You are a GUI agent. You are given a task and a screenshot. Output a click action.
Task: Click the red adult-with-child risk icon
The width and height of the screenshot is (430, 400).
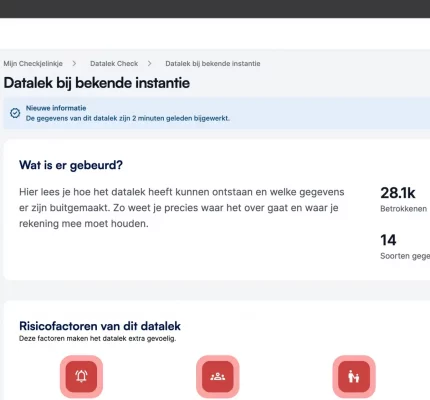(354, 376)
